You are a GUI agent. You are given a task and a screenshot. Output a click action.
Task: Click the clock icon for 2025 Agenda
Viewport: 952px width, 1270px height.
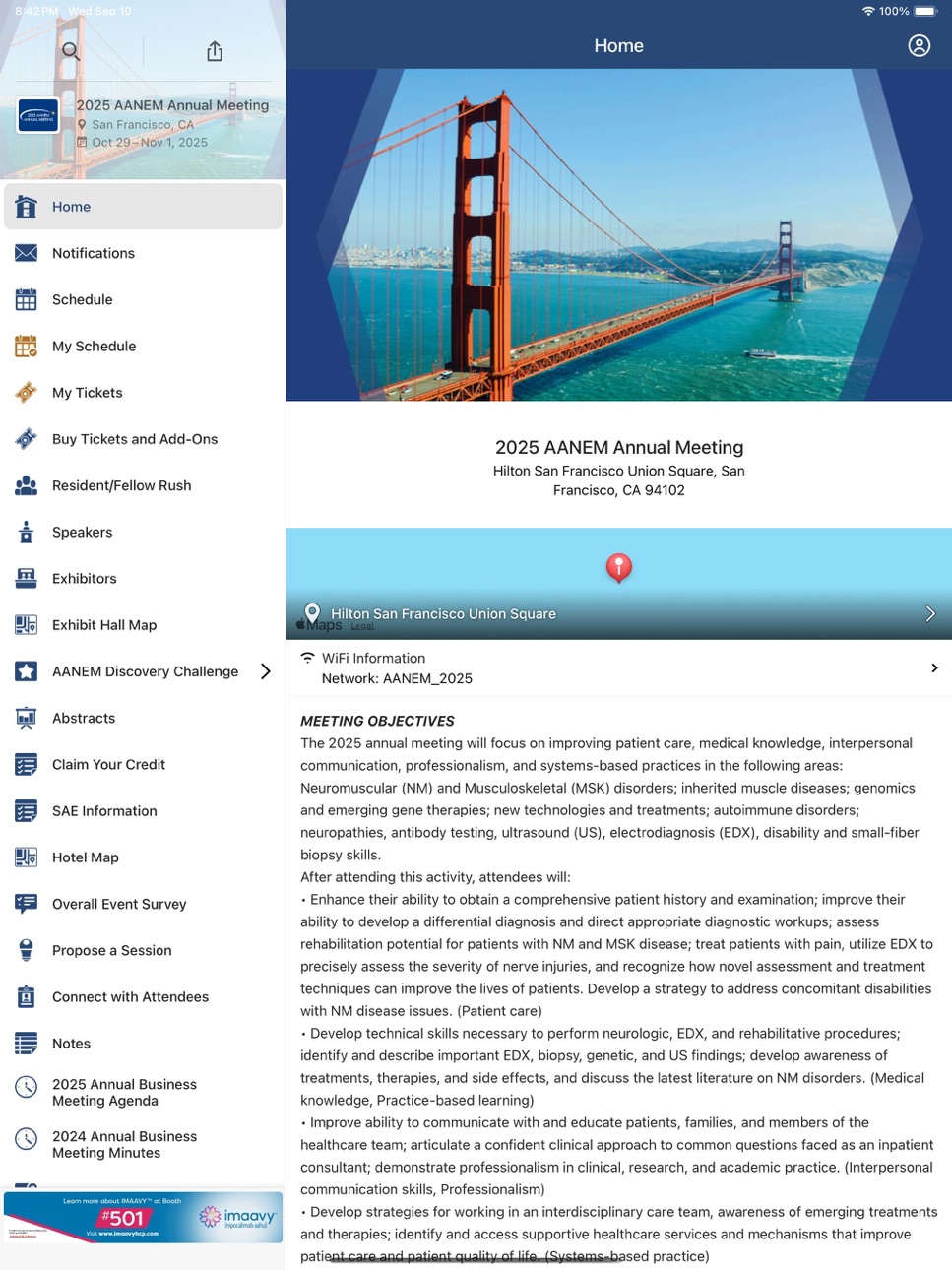coord(27,1087)
